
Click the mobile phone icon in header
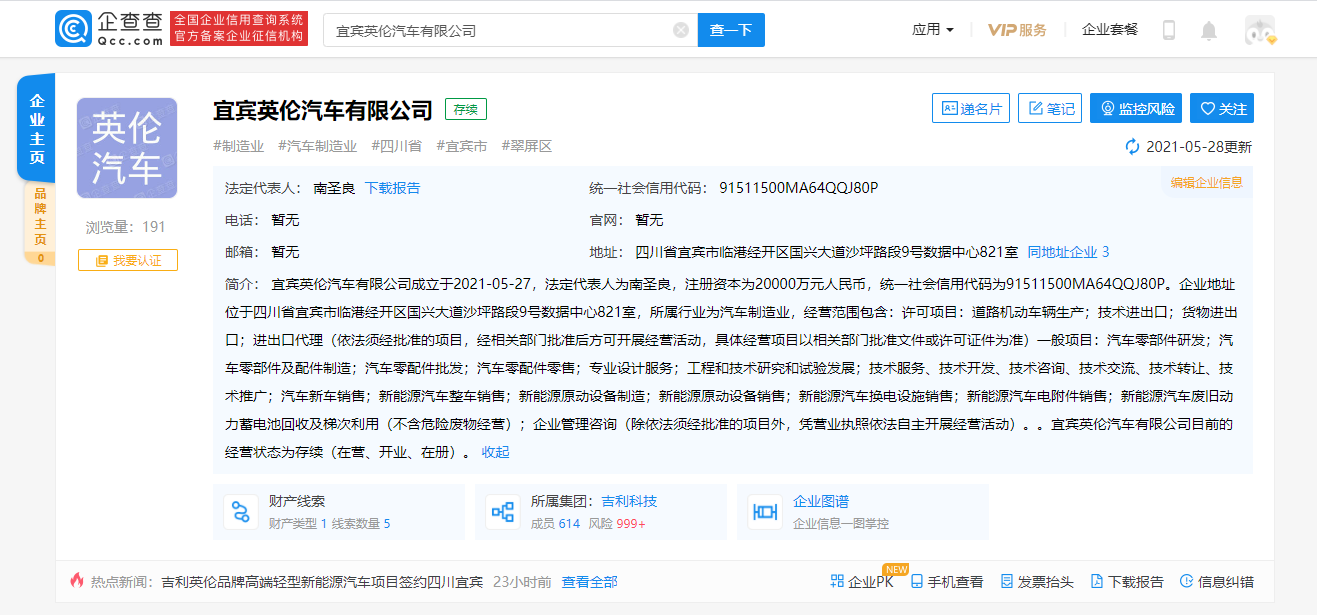(x=1168, y=30)
